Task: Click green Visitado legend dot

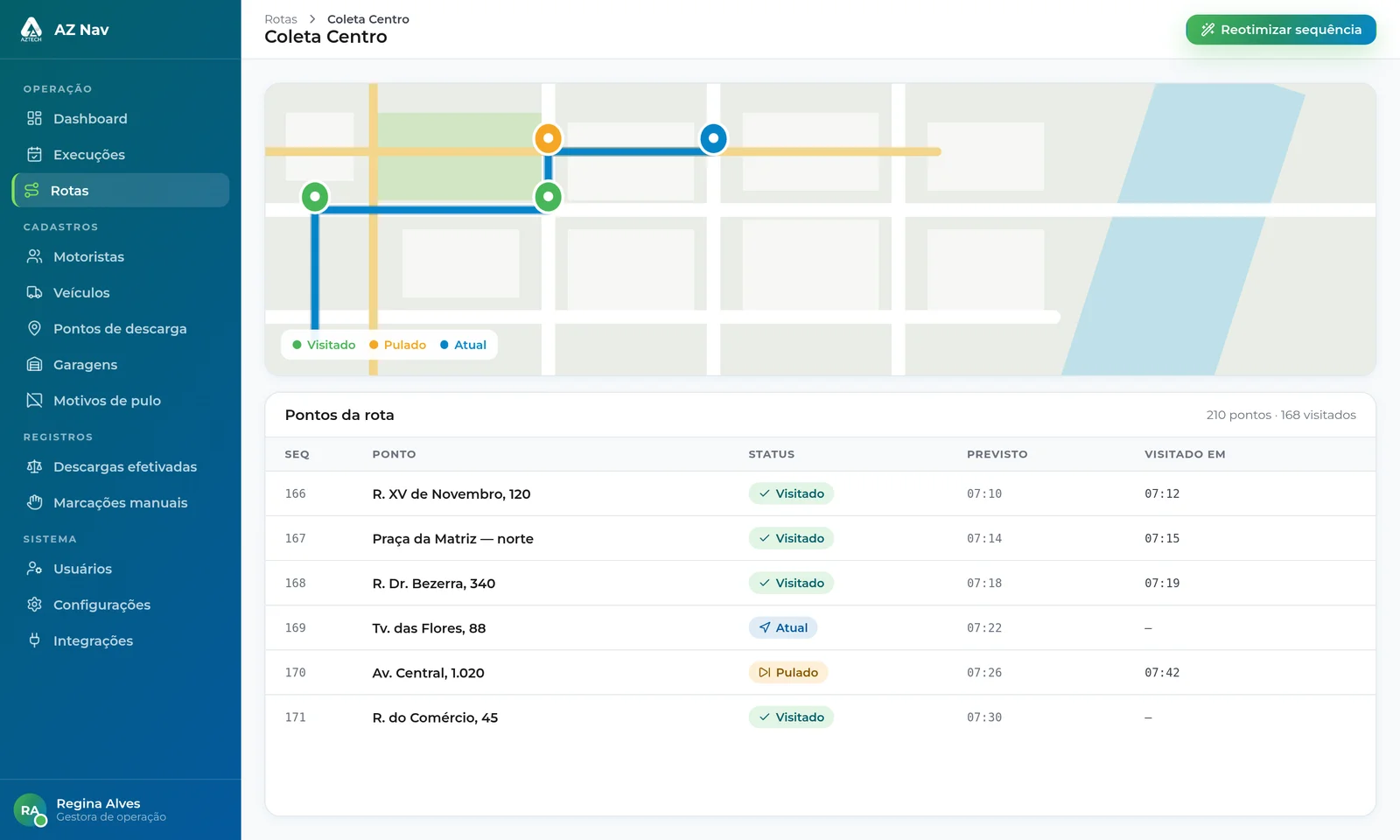Action: point(297,345)
